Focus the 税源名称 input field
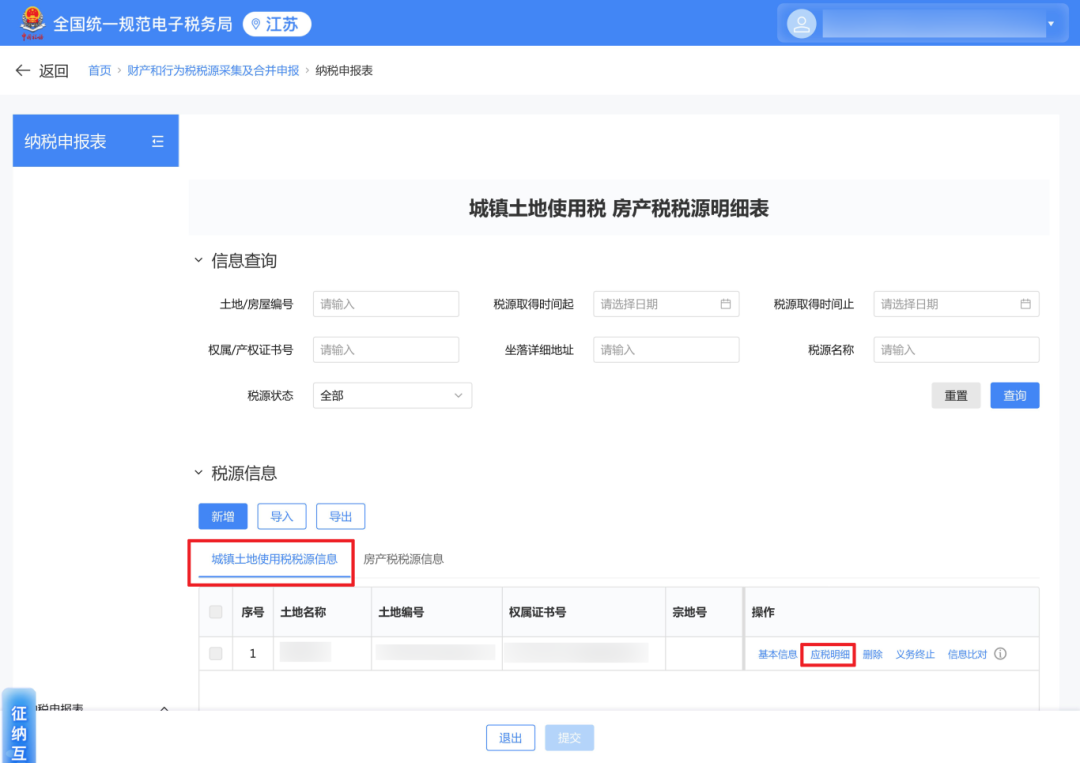The width and height of the screenshot is (1080, 763). [956, 350]
